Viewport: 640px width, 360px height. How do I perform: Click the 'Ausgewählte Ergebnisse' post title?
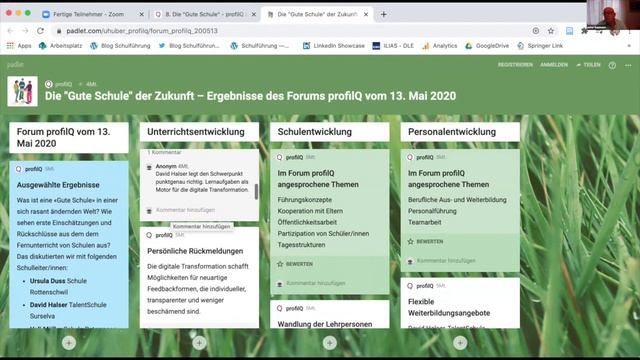(58, 185)
